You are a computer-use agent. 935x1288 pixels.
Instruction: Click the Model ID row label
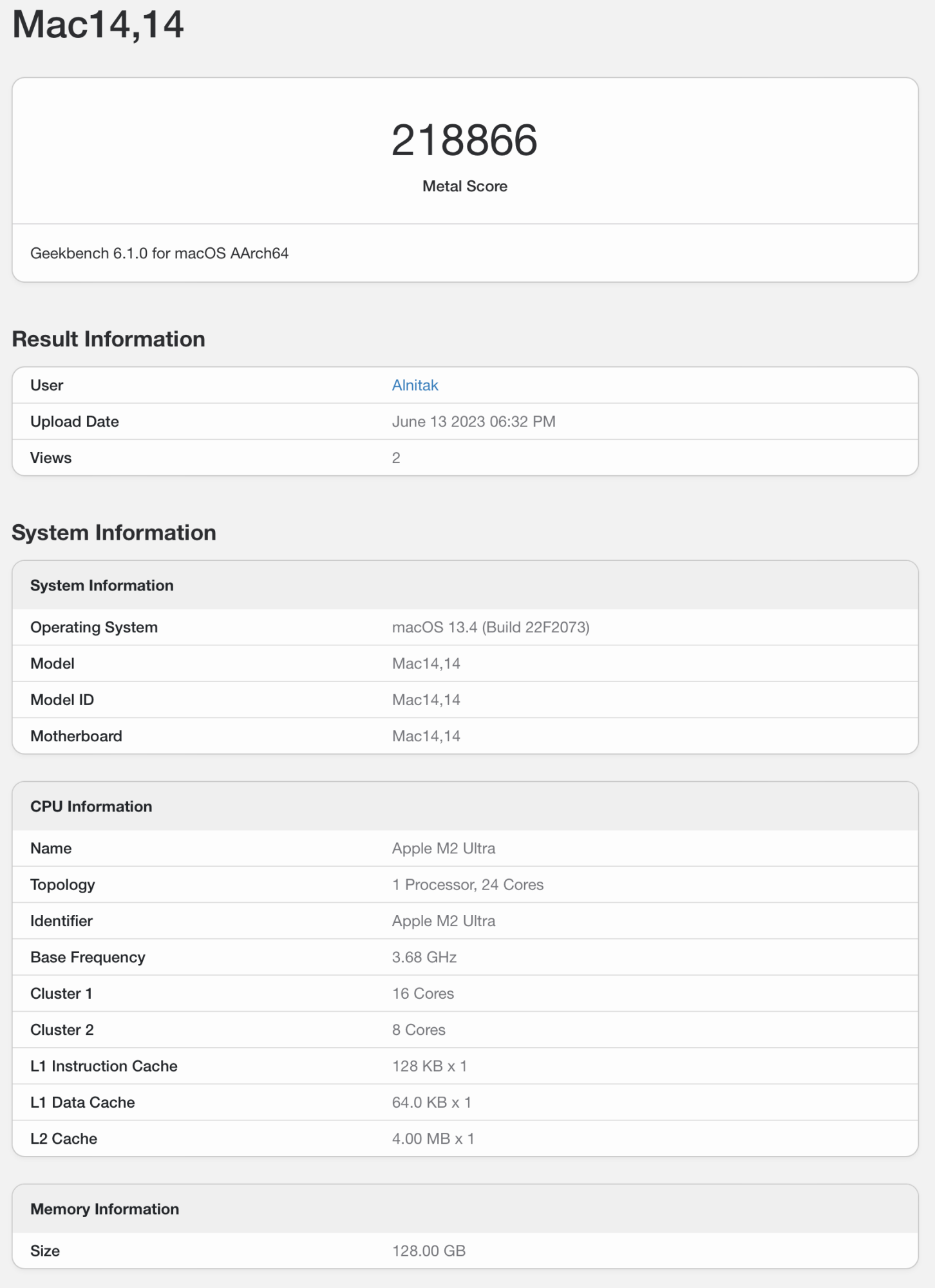coord(62,699)
